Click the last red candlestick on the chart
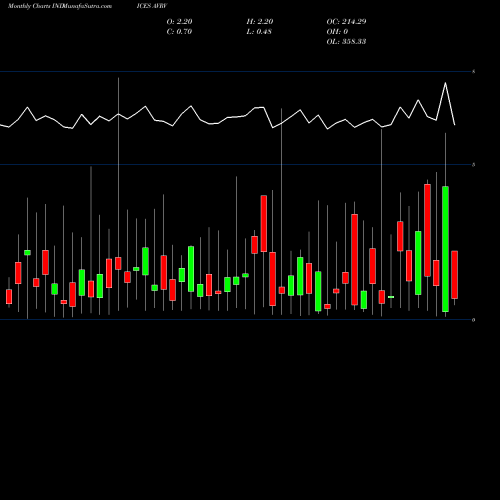 click(454, 275)
